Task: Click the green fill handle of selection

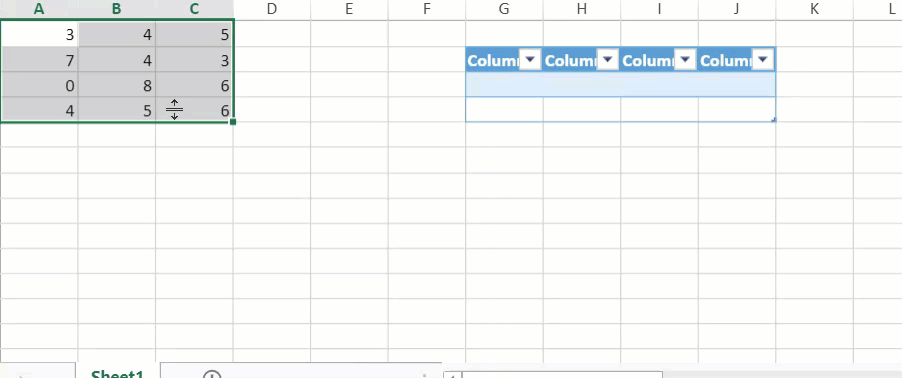Action: (232, 121)
